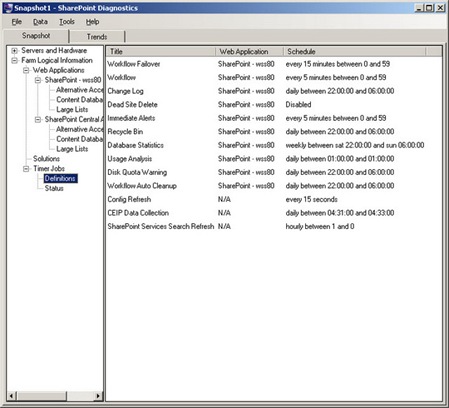Screen dimensions: 449x408
Task: Click the tree scrollbar left arrow
Action: coord(12,396)
